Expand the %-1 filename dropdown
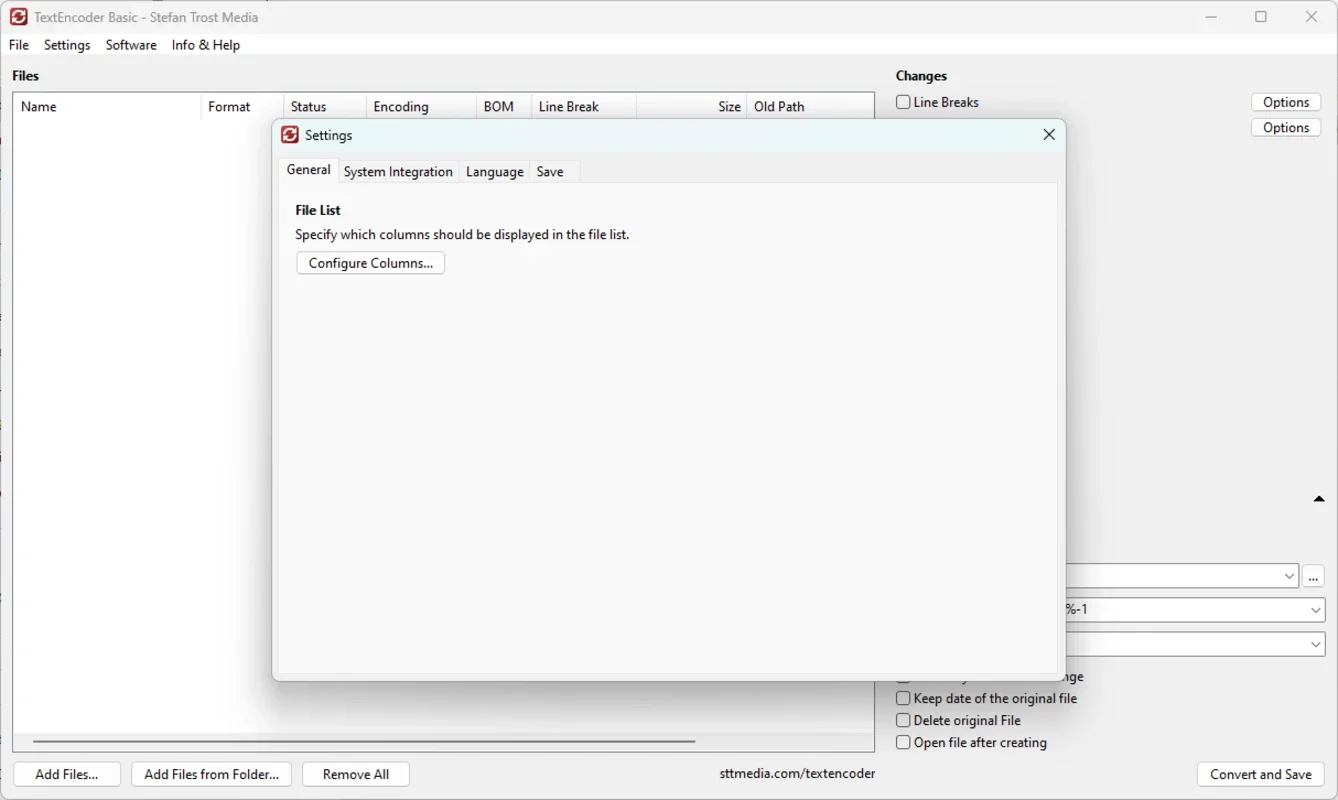 tap(1316, 610)
